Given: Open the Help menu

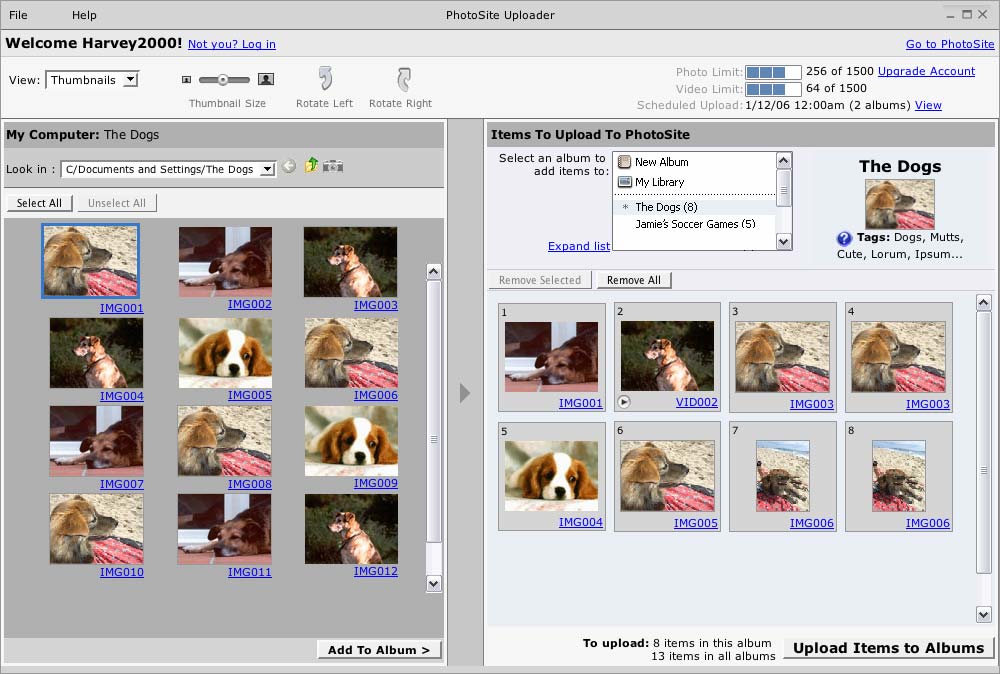Looking at the screenshot, I should pyautogui.click(x=84, y=15).
